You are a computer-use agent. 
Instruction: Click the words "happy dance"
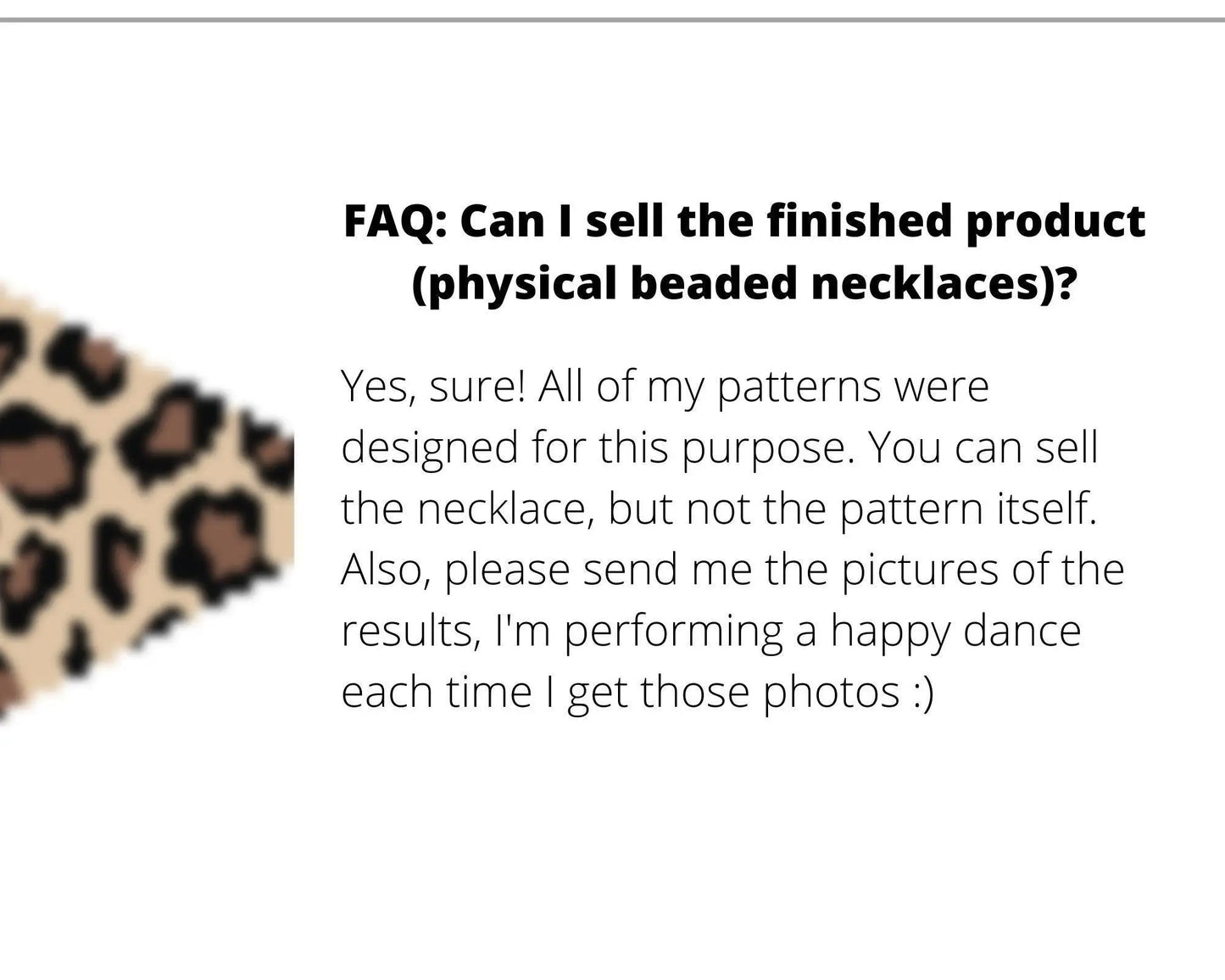[x=955, y=632]
